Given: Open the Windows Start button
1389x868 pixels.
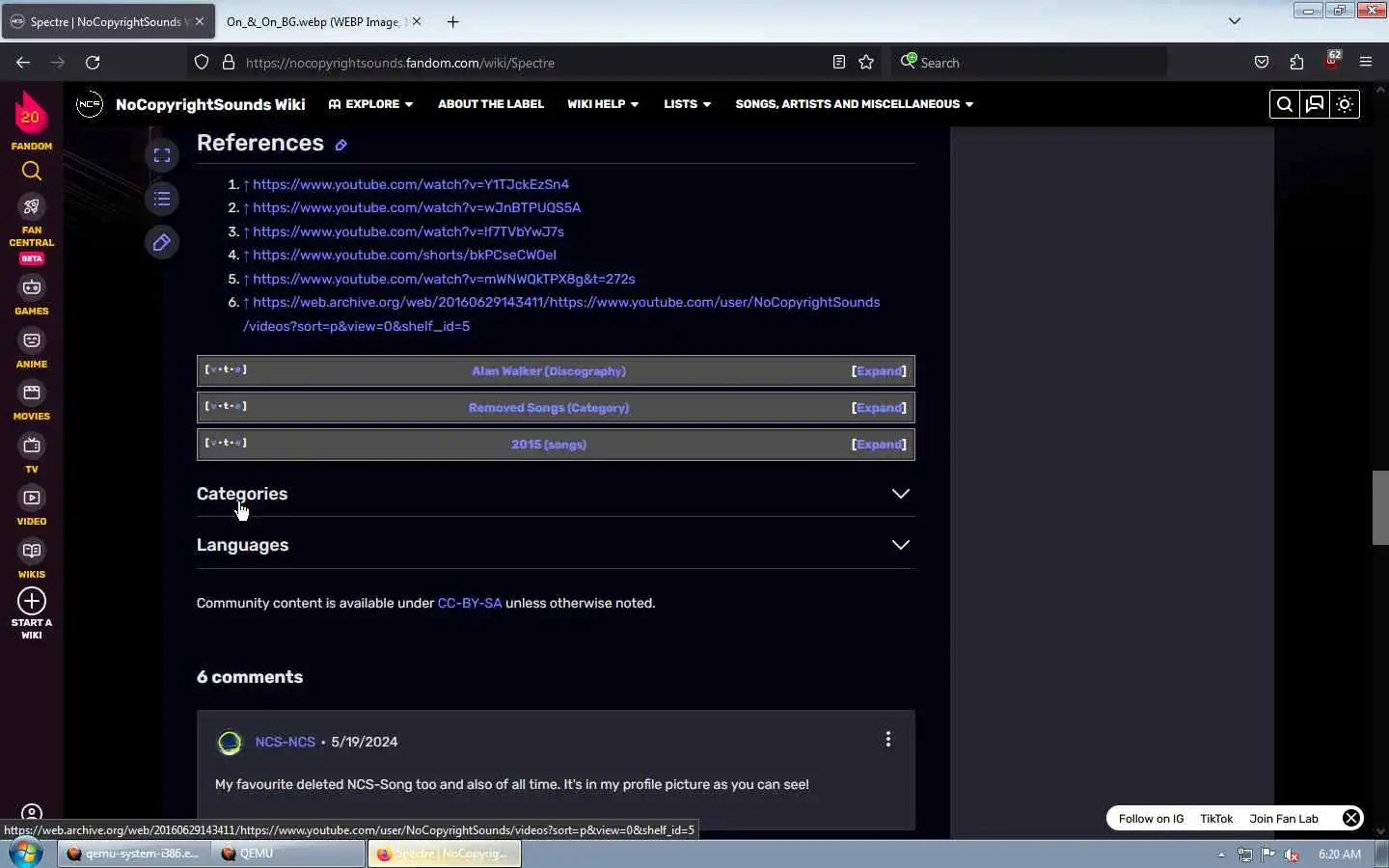Looking at the screenshot, I should 26,854.
